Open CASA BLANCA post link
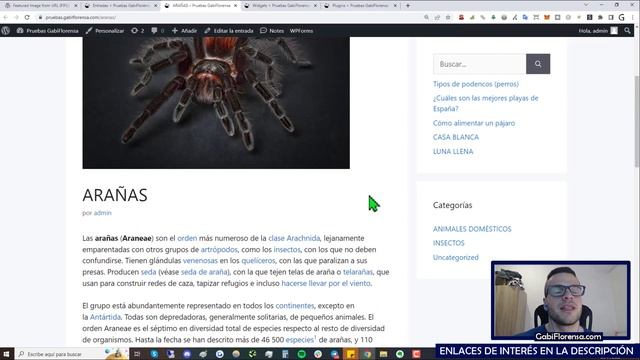 click(456, 137)
